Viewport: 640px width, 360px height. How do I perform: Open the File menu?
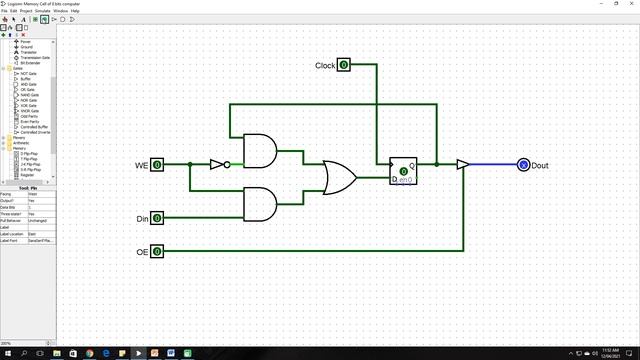[x=4, y=11]
